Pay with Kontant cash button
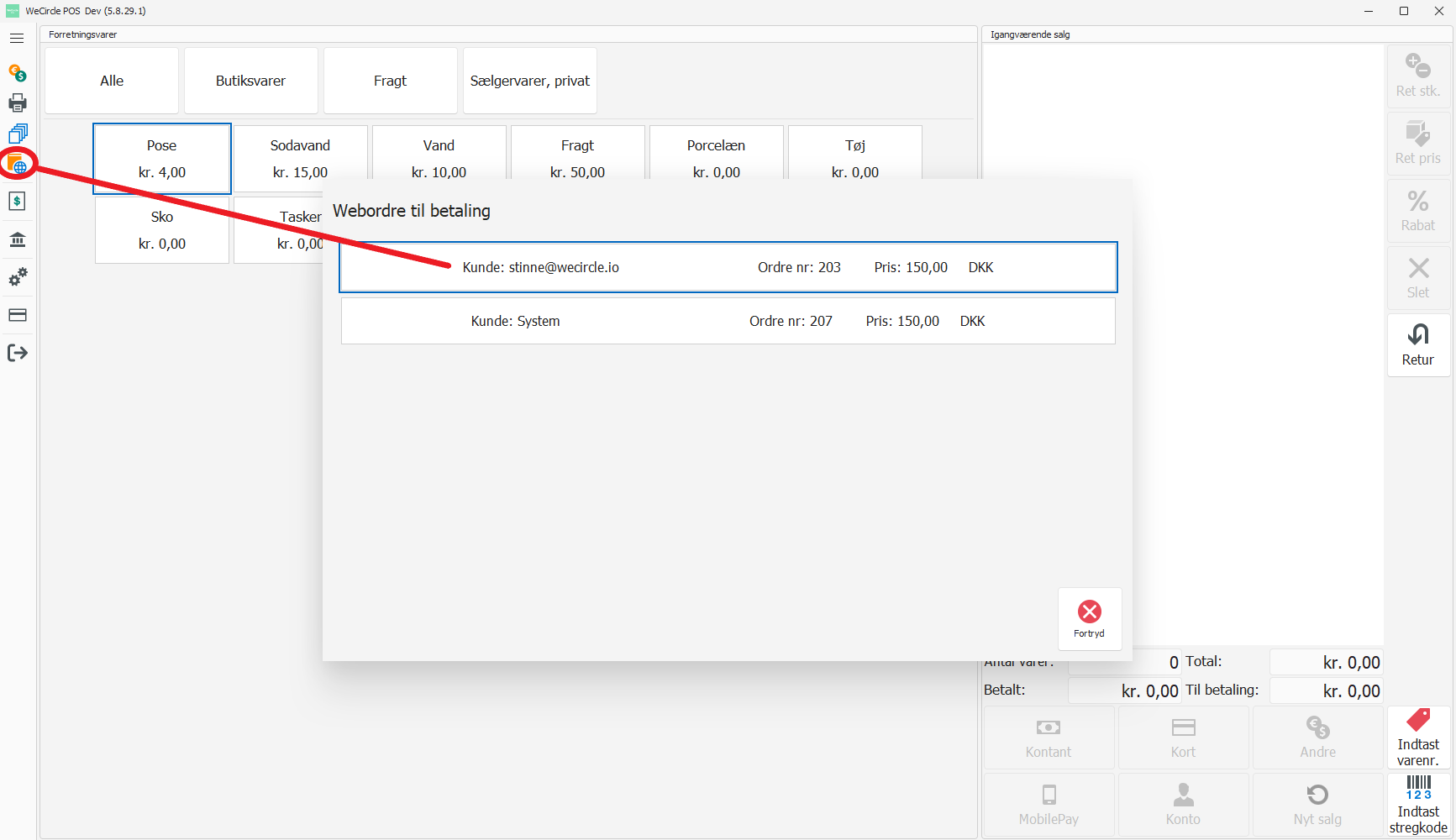This screenshot has height=840, width=1456. tap(1049, 738)
